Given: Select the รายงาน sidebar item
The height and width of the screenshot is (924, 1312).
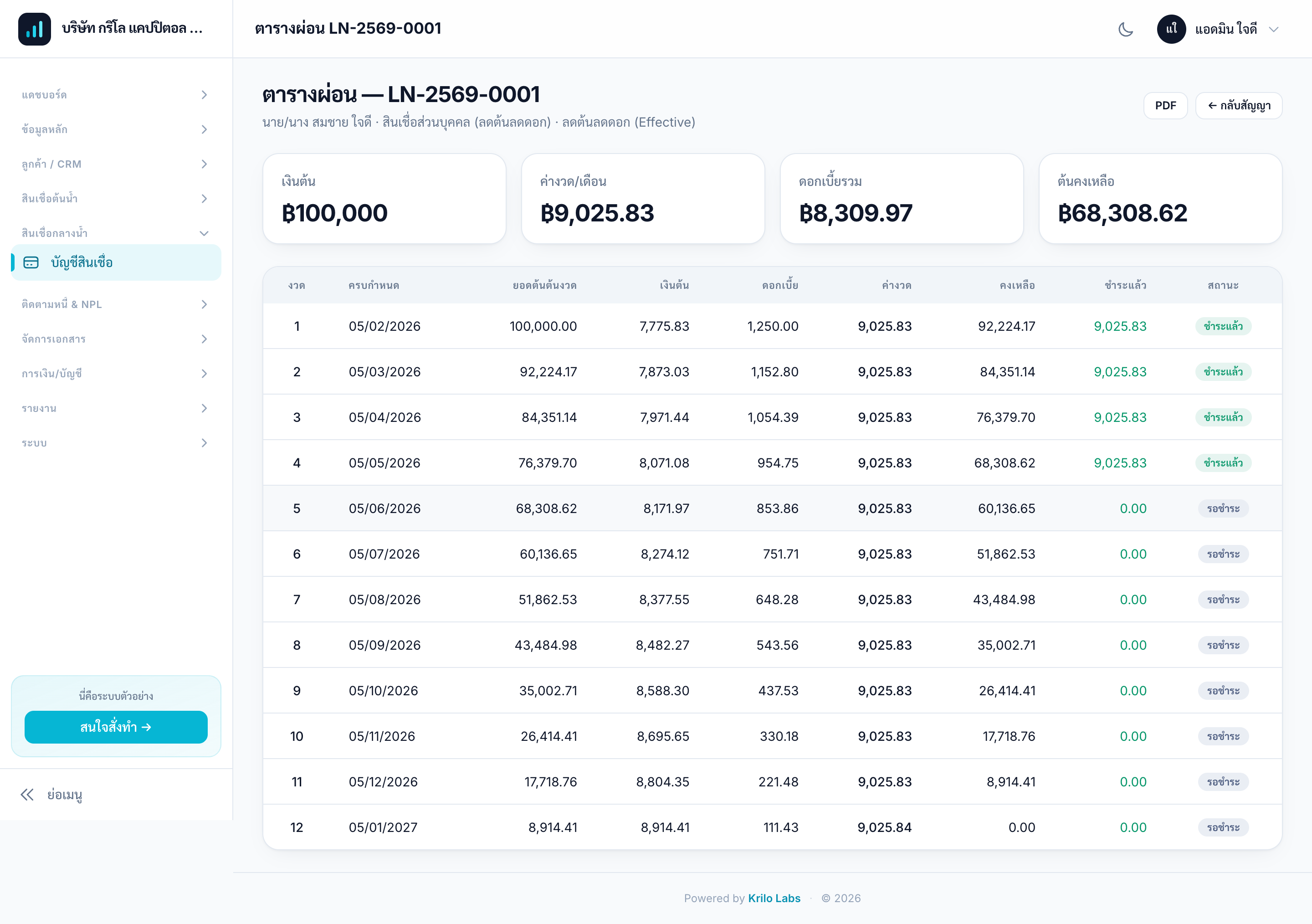Looking at the screenshot, I should click(x=115, y=408).
